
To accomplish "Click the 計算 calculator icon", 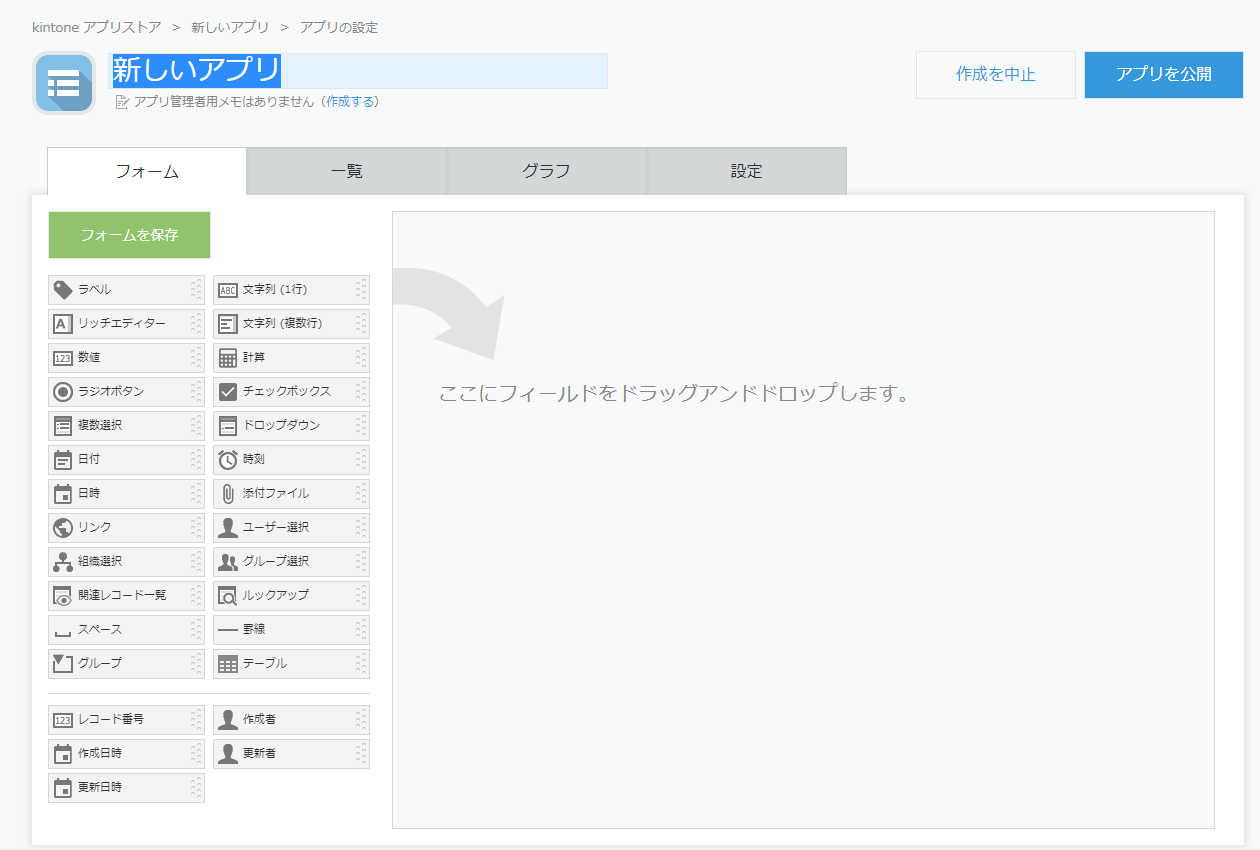I will point(228,358).
